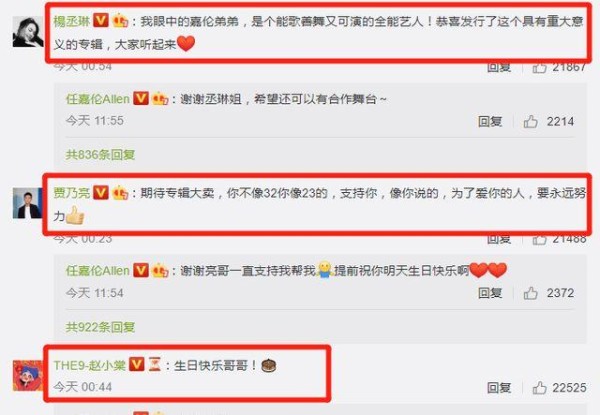Open the THE9-赵小棠 username link
This screenshot has width=600, height=415.
[x=90, y=365]
